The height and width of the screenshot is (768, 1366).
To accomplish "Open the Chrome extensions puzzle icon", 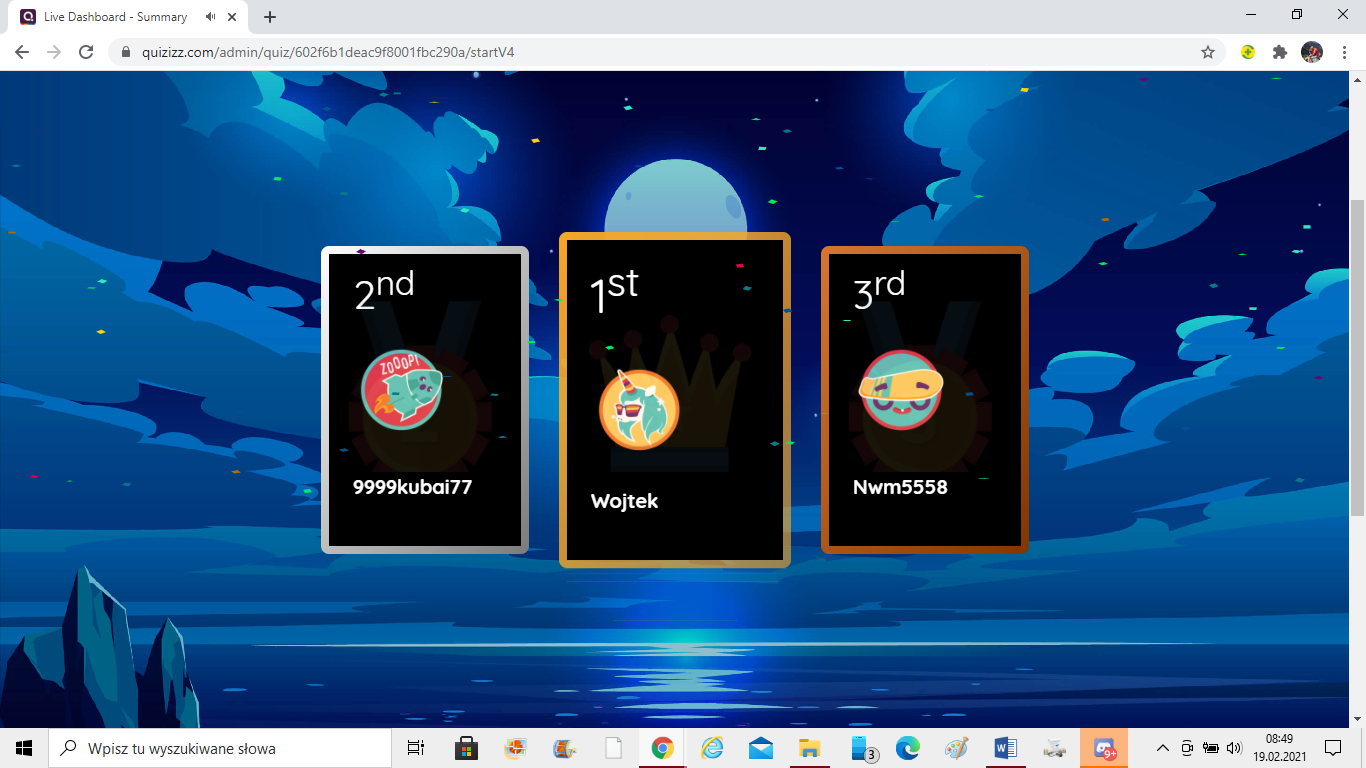I will coord(1279,52).
